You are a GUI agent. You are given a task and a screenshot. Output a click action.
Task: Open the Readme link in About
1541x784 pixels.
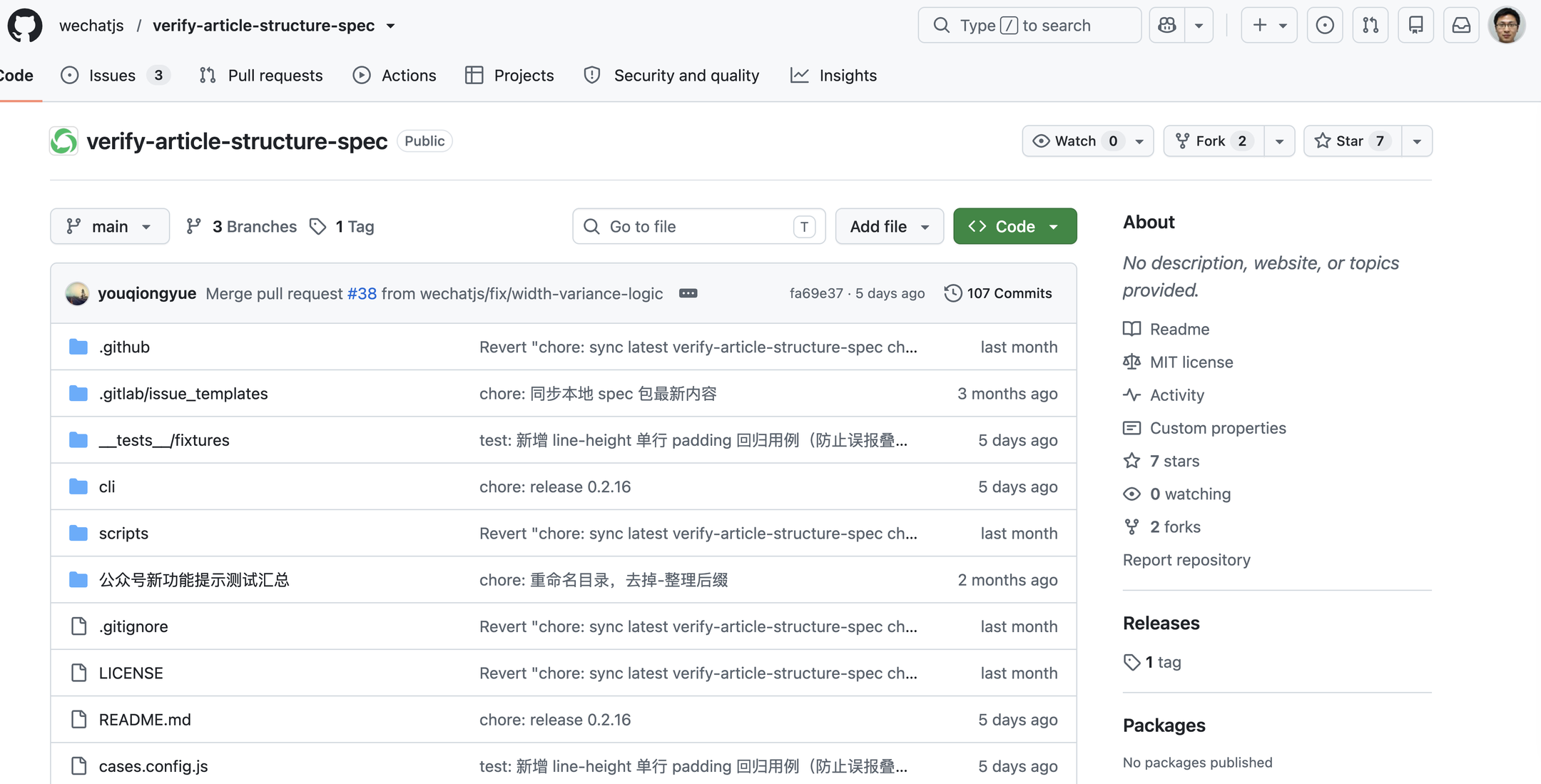(x=1166, y=329)
